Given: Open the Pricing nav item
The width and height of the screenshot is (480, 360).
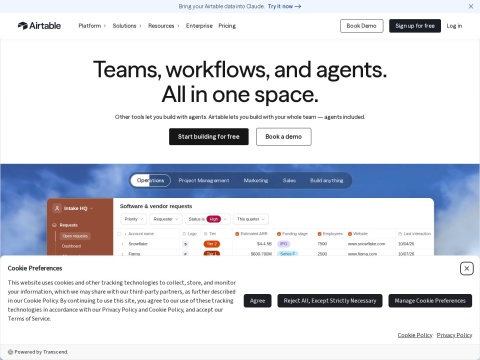Looking at the screenshot, I should [227, 26].
